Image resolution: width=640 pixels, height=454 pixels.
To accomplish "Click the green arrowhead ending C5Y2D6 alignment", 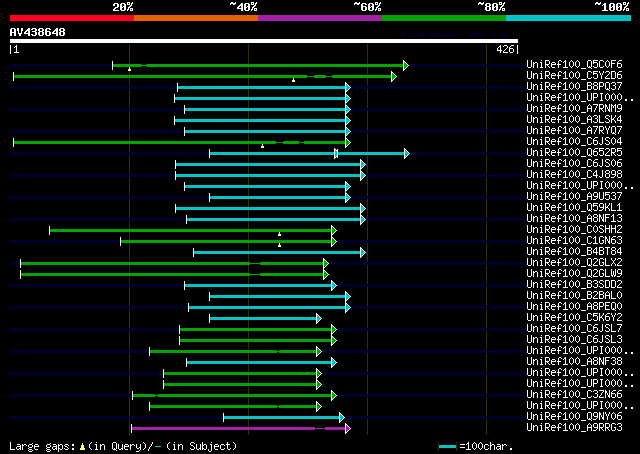I will point(393,76).
